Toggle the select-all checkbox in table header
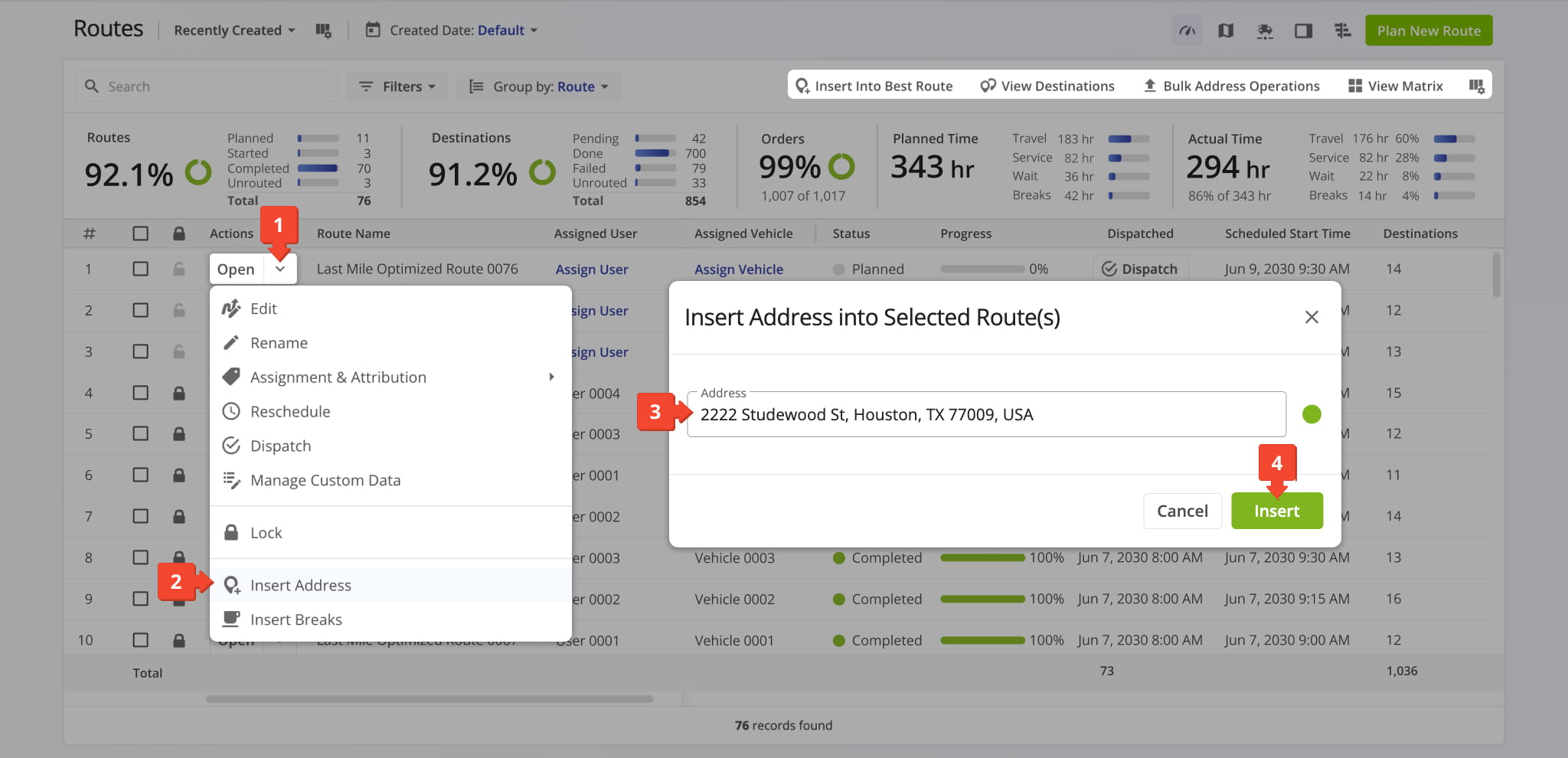Screen dimensions: 1568x758 [x=140, y=234]
